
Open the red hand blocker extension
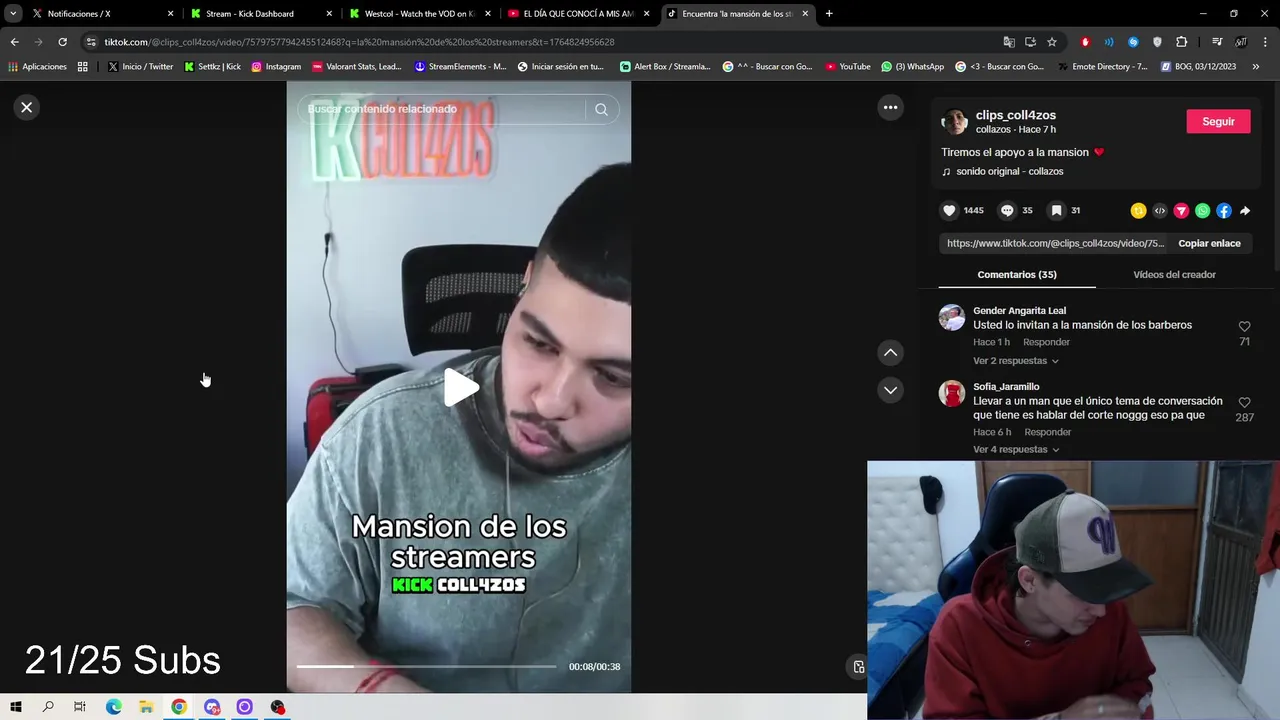(x=1085, y=42)
